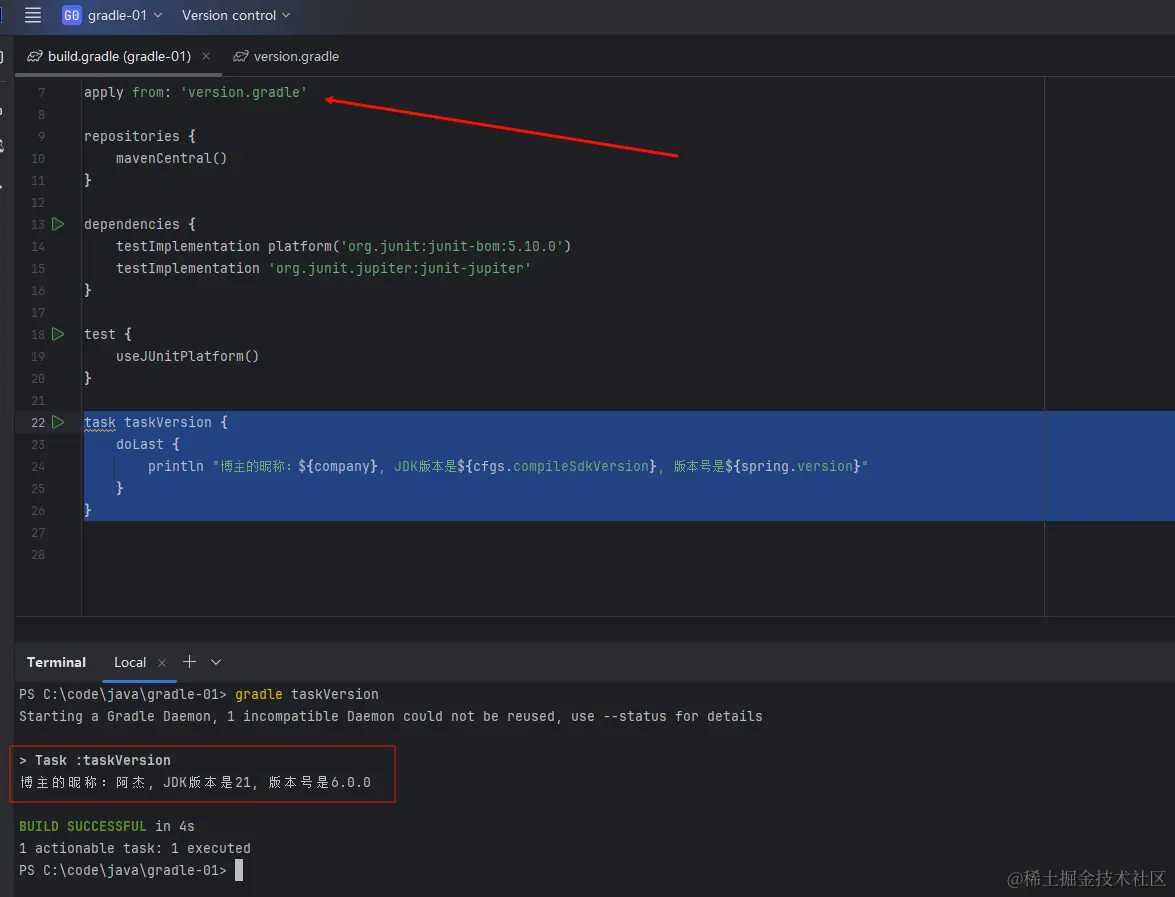Click the 'repositories {' line
The height and width of the screenshot is (897, 1175).
(x=139, y=136)
